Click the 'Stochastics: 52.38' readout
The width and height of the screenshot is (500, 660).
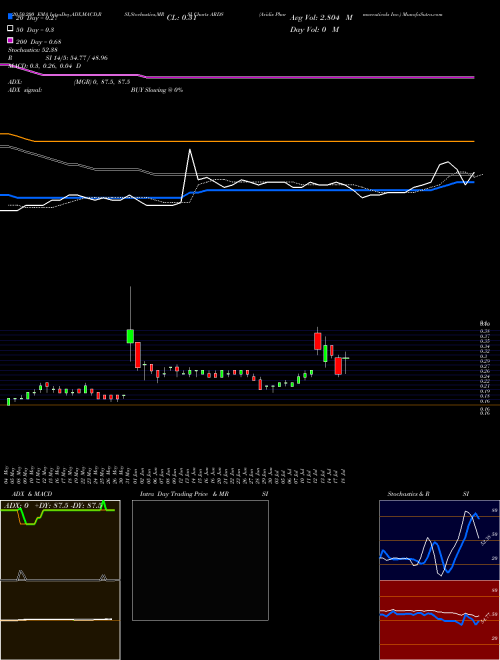pos(32,50)
